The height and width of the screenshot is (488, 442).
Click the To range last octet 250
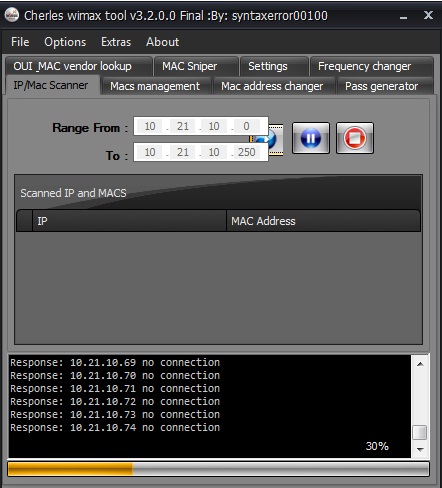click(246, 152)
